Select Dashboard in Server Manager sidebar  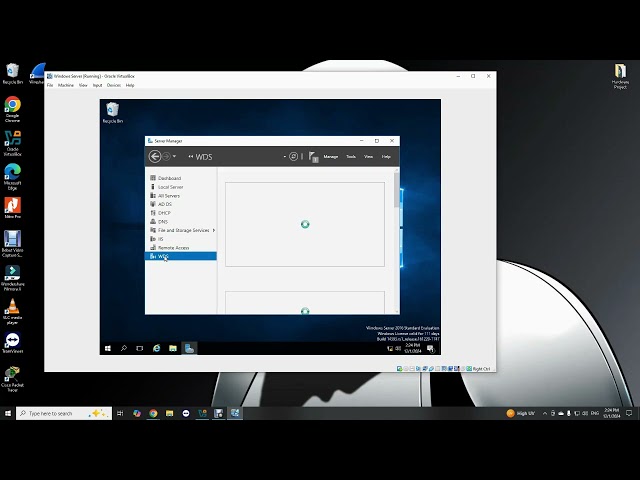[181, 178]
